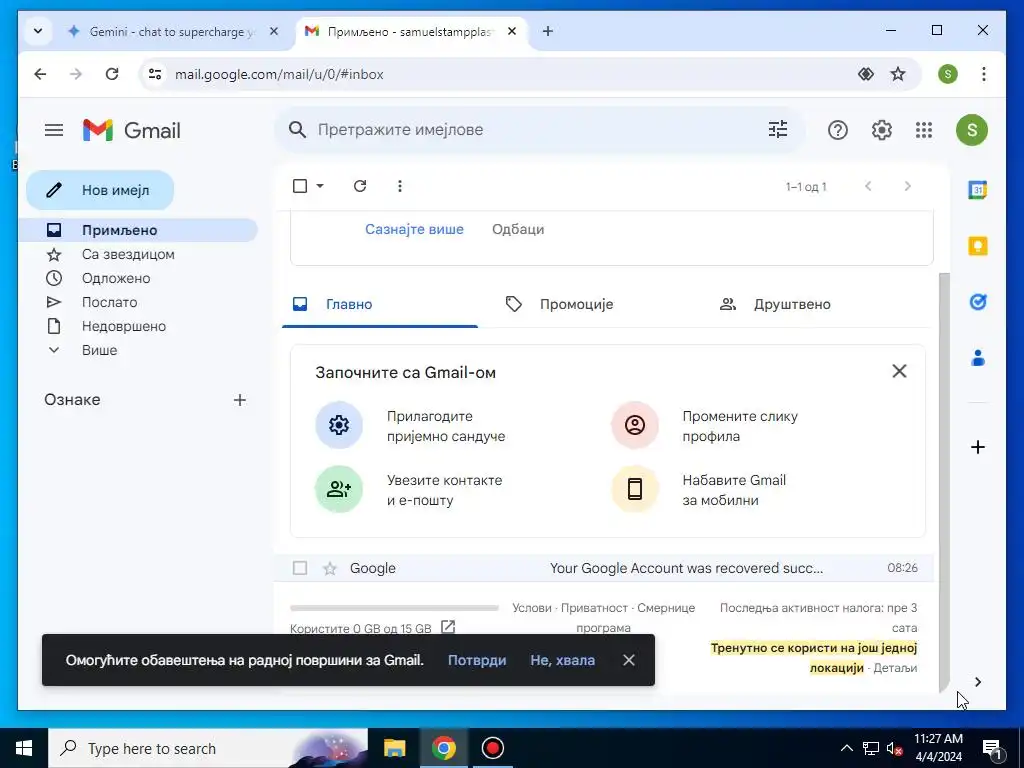Collapse the side panel chevron
The image size is (1024, 768).
(978, 682)
